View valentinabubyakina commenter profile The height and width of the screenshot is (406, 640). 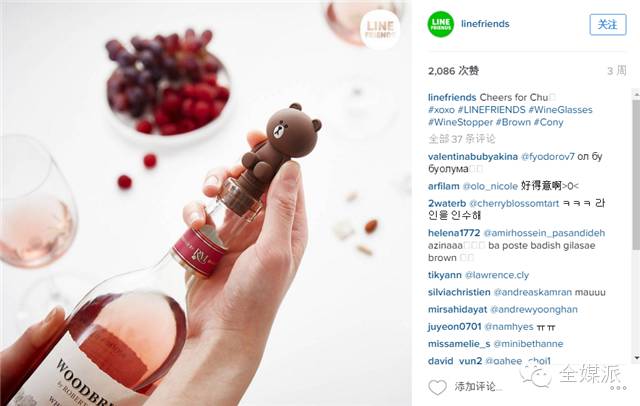tap(473, 156)
